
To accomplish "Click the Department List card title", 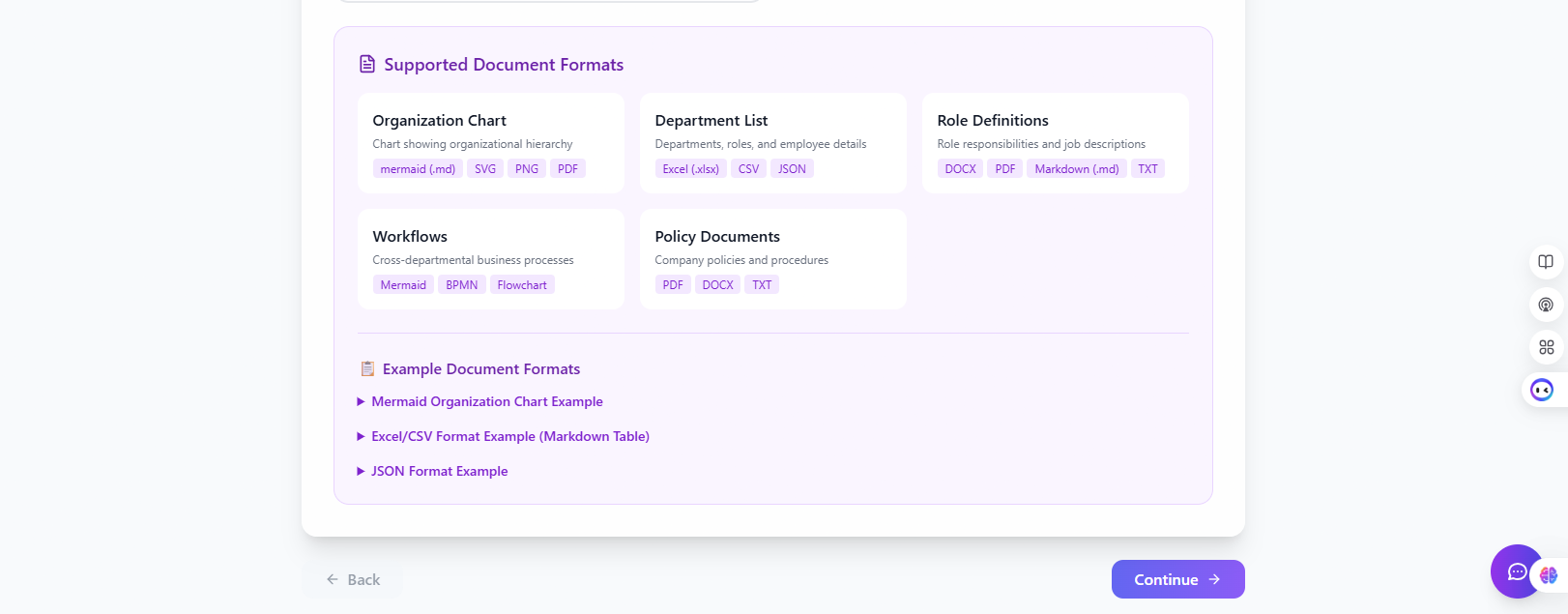I will click(711, 120).
